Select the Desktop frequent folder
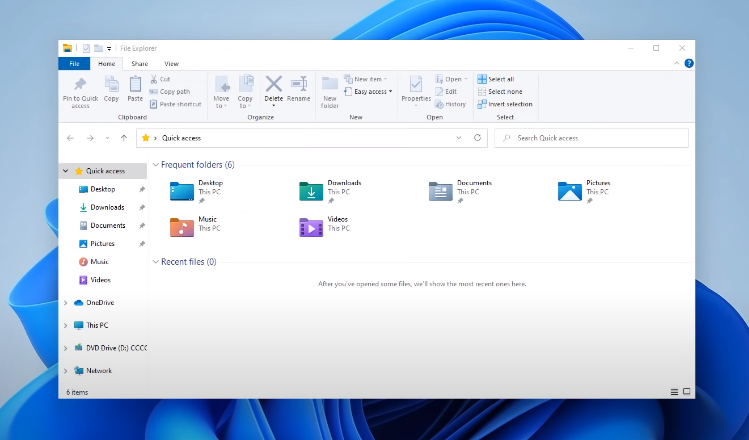749x440 pixels. (x=196, y=191)
